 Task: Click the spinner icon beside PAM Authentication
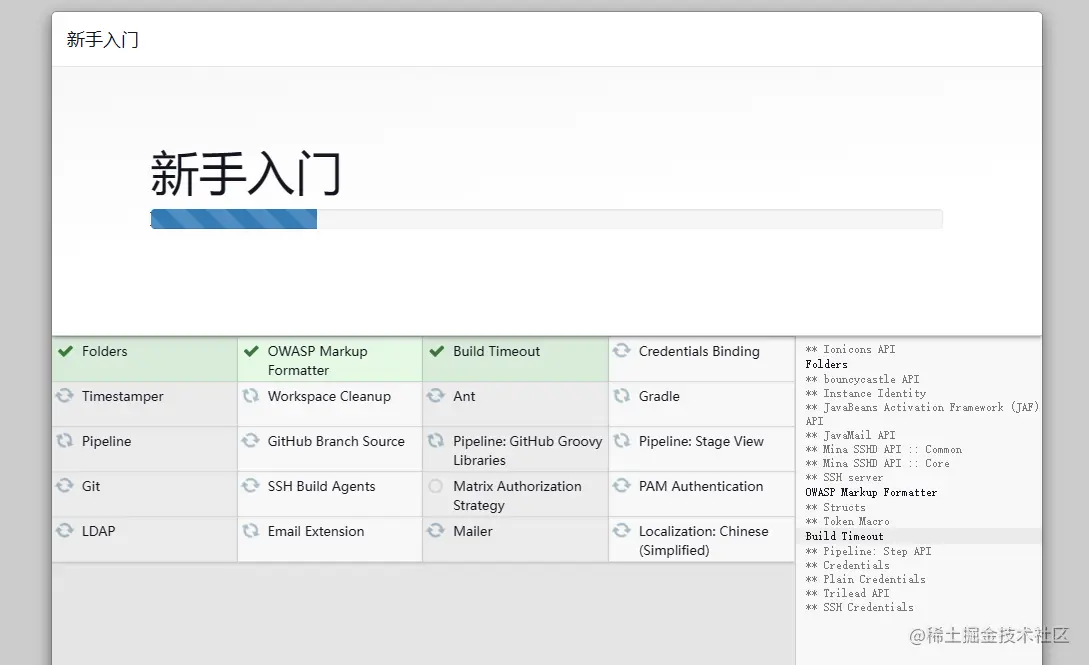coord(622,485)
